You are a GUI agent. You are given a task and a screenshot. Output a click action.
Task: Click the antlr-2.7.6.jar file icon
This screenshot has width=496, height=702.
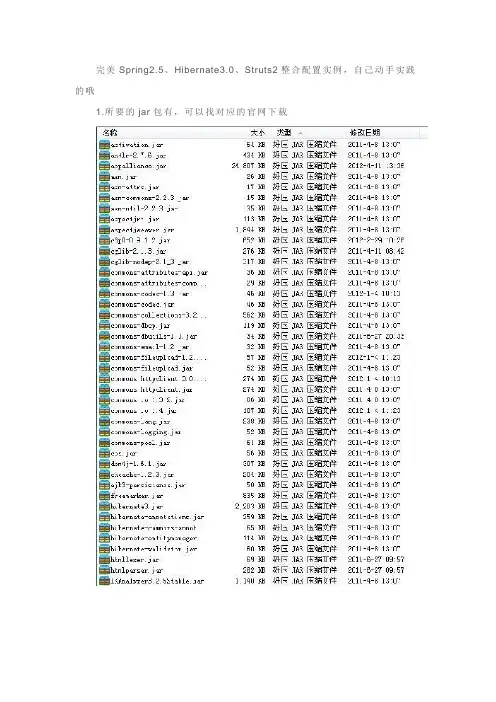[x=104, y=155]
